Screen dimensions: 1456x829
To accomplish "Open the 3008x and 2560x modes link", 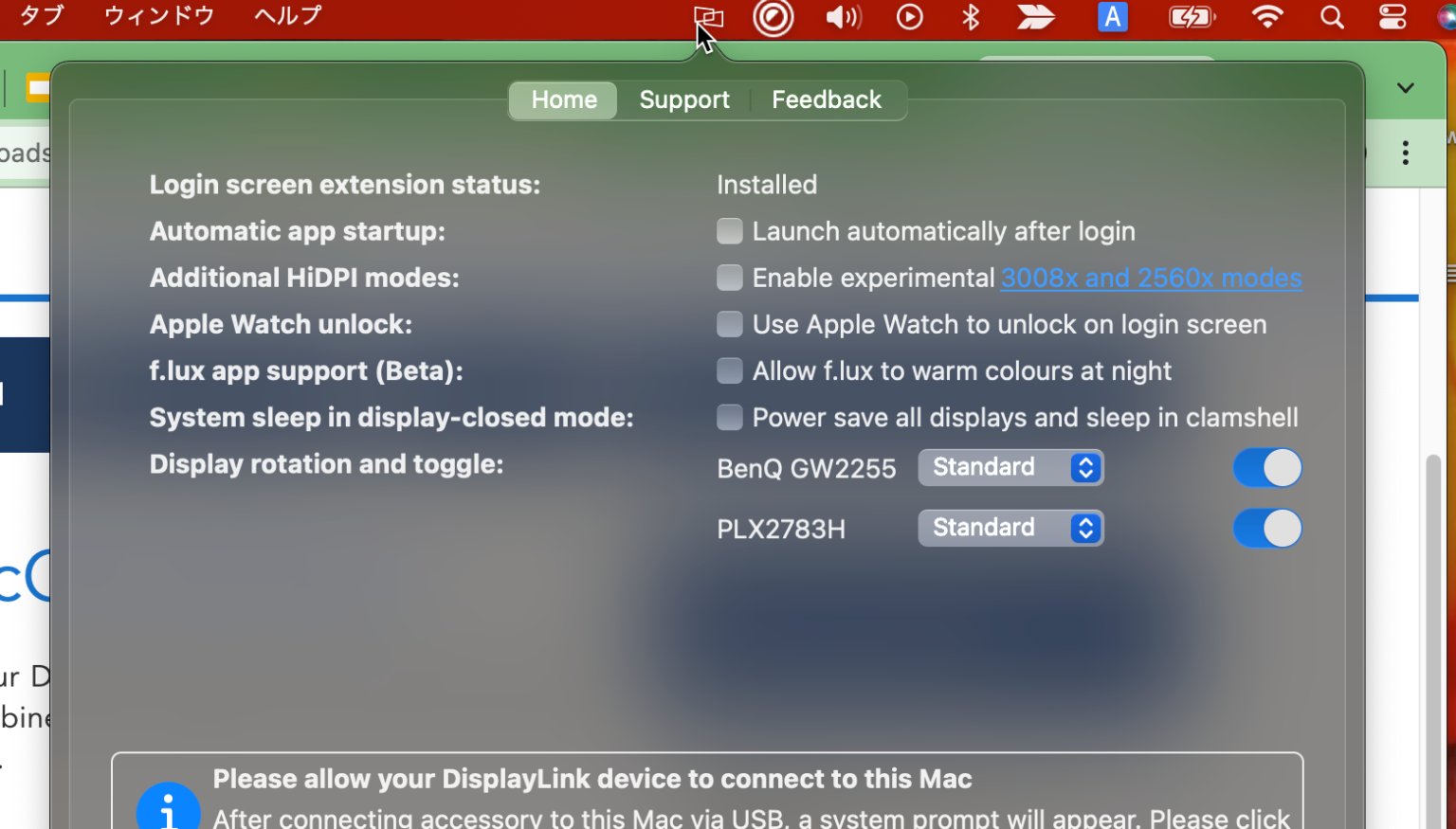I will tap(1151, 278).
